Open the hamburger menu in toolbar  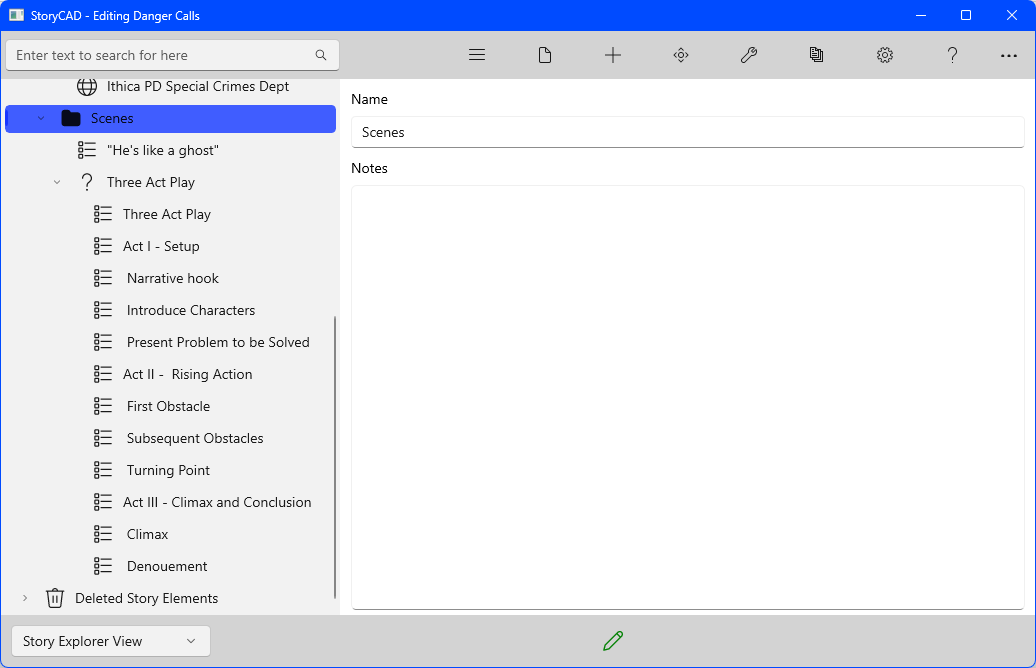click(477, 55)
